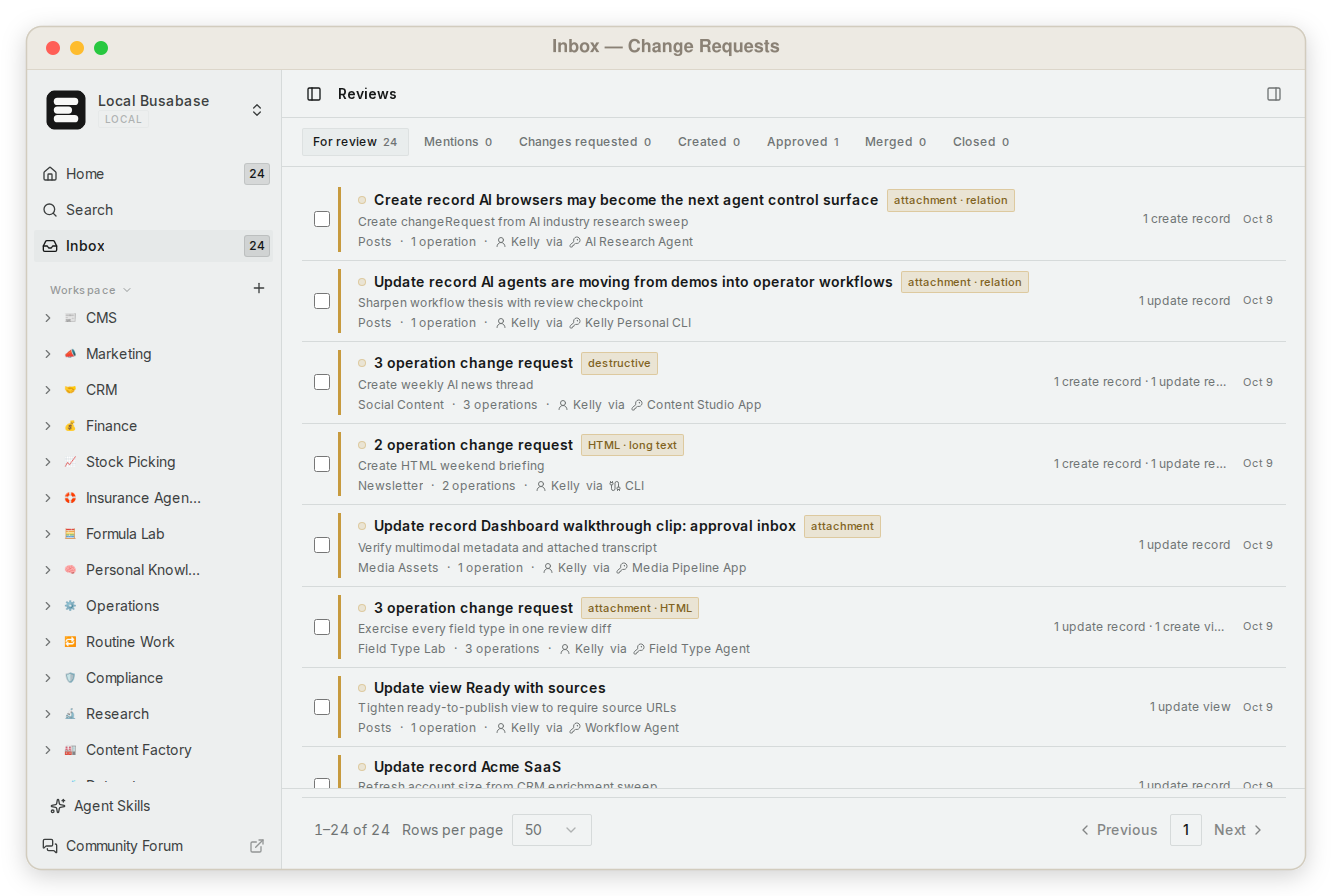Image resolution: width=1332 pixels, height=896 pixels.
Task: Switch to the Changes requested tab
Action: [x=585, y=142]
